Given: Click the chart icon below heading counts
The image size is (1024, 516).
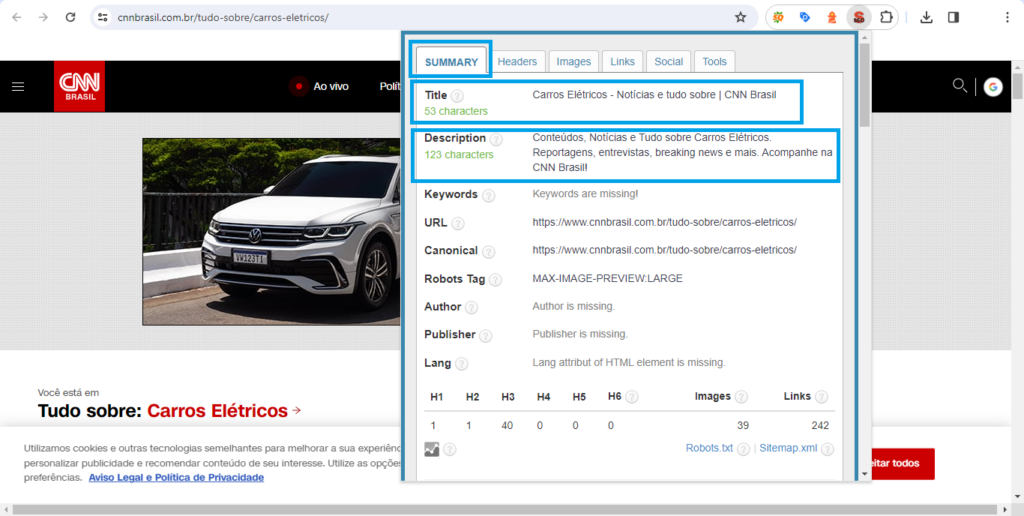Looking at the screenshot, I should tap(432, 449).
